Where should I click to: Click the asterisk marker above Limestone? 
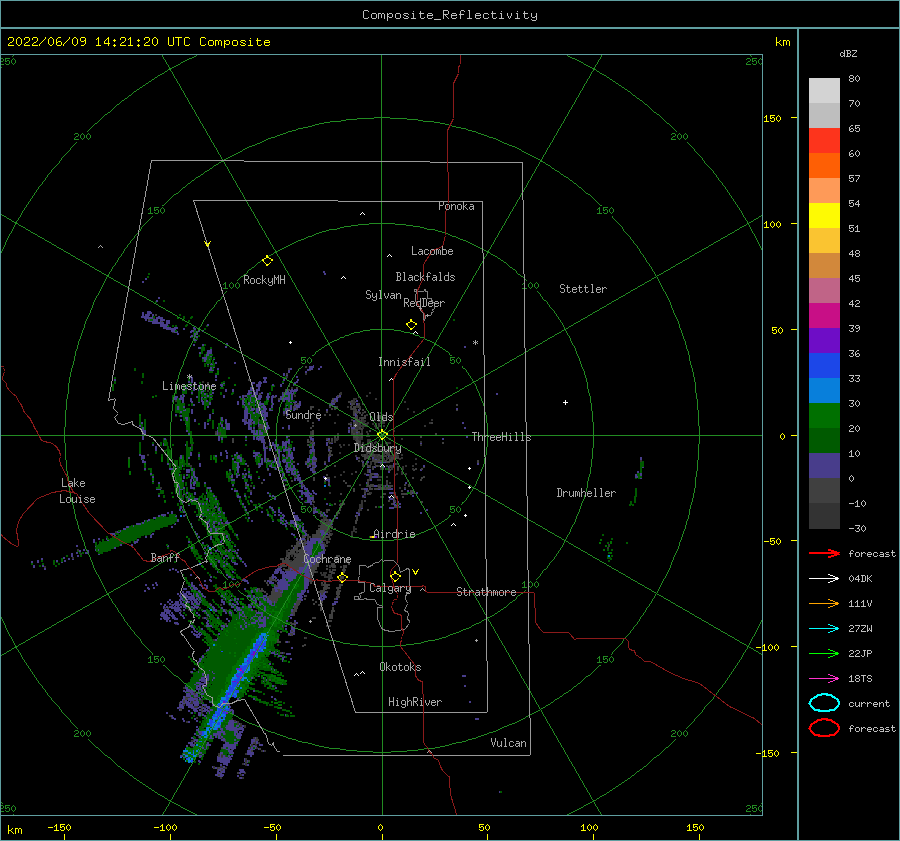point(189,377)
